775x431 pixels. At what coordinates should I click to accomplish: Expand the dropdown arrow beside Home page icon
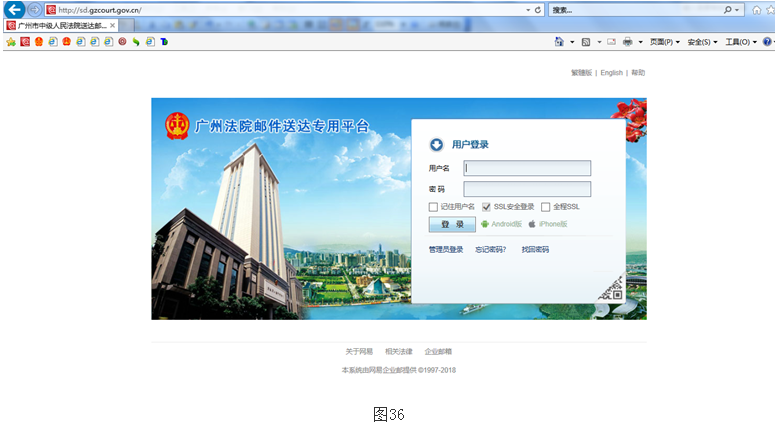[572, 42]
